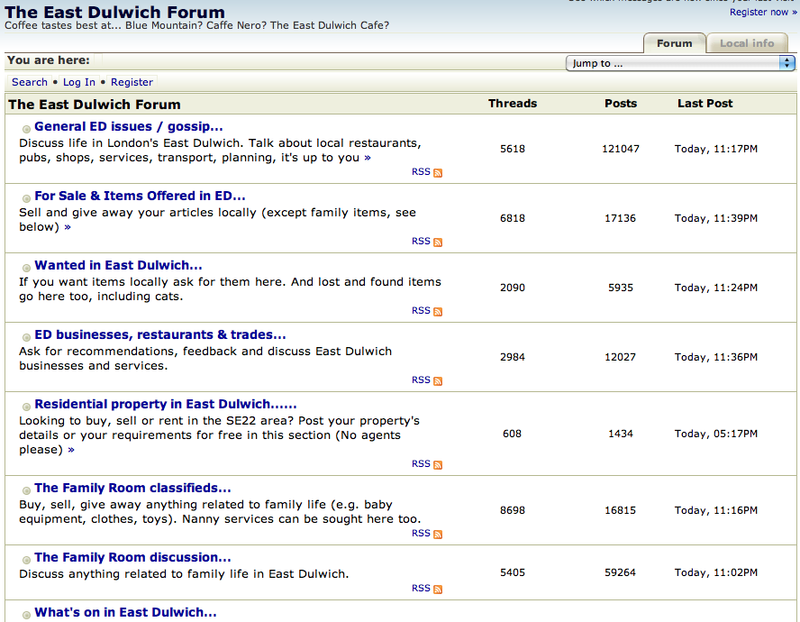800x622 pixels.
Task: Click status bullet icon beside What's on
Action: [x=26, y=615]
